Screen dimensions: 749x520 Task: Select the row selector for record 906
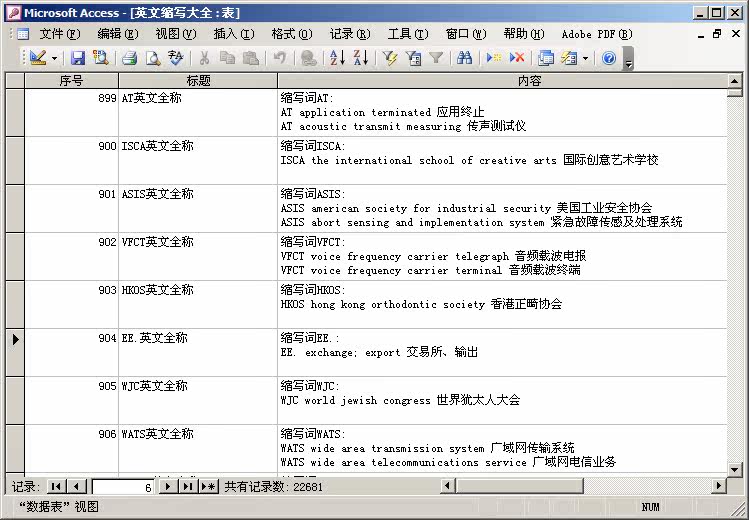coord(15,449)
